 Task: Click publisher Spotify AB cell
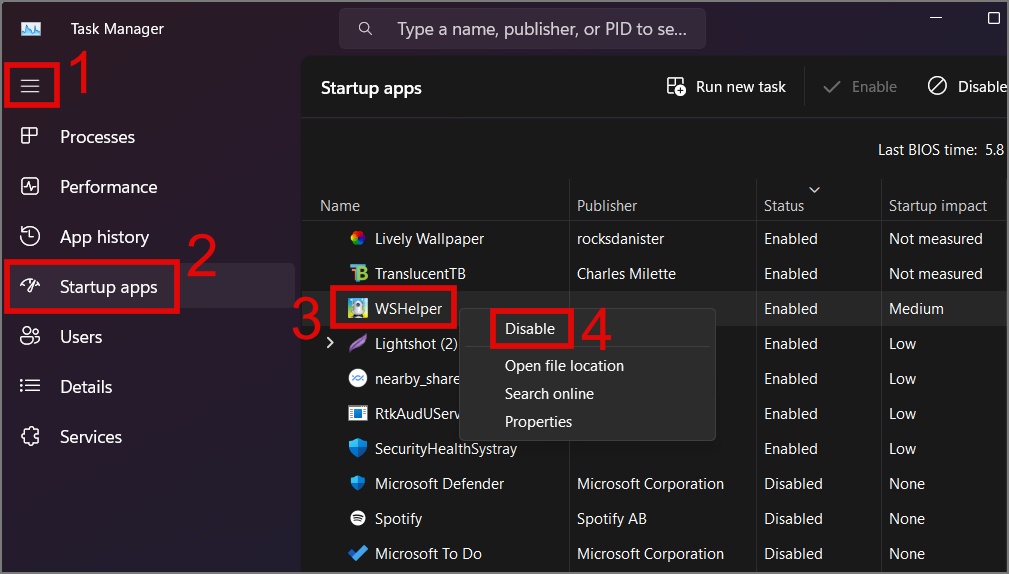(611, 519)
